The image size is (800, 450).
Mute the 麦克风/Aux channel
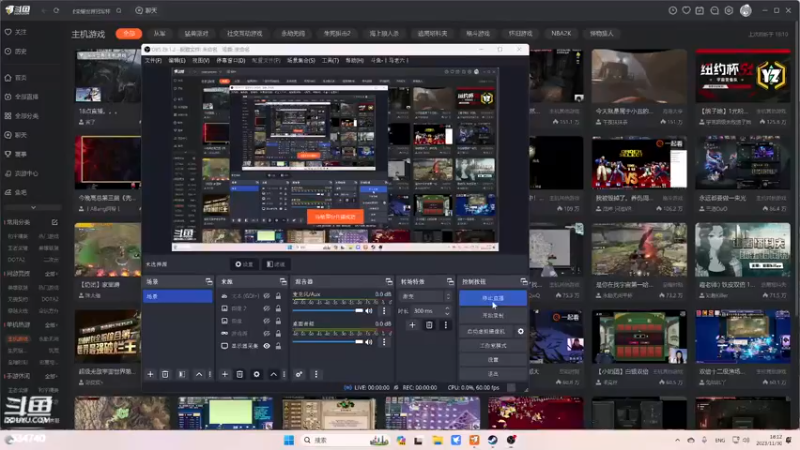pos(369,311)
